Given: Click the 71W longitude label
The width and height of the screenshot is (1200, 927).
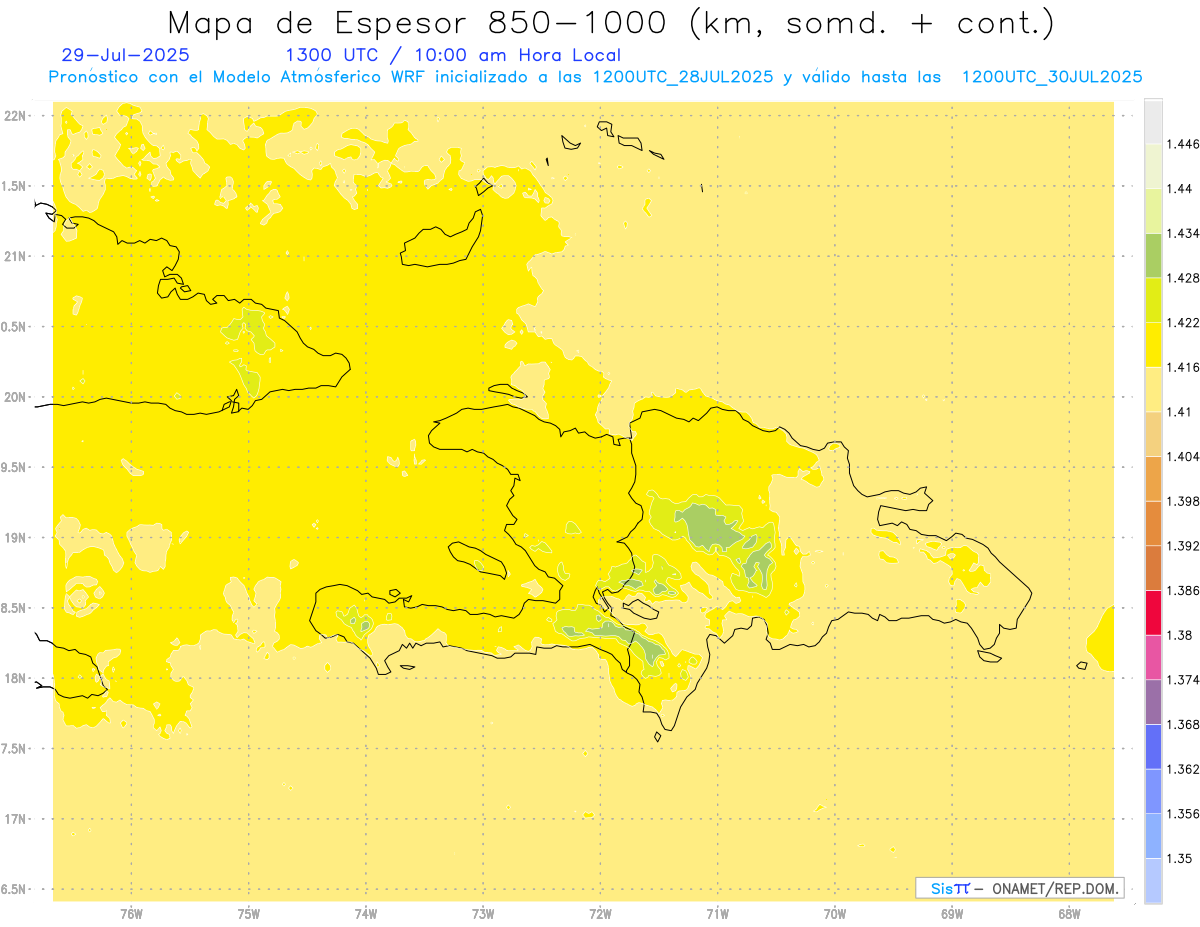Looking at the screenshot, I should 717,913.
